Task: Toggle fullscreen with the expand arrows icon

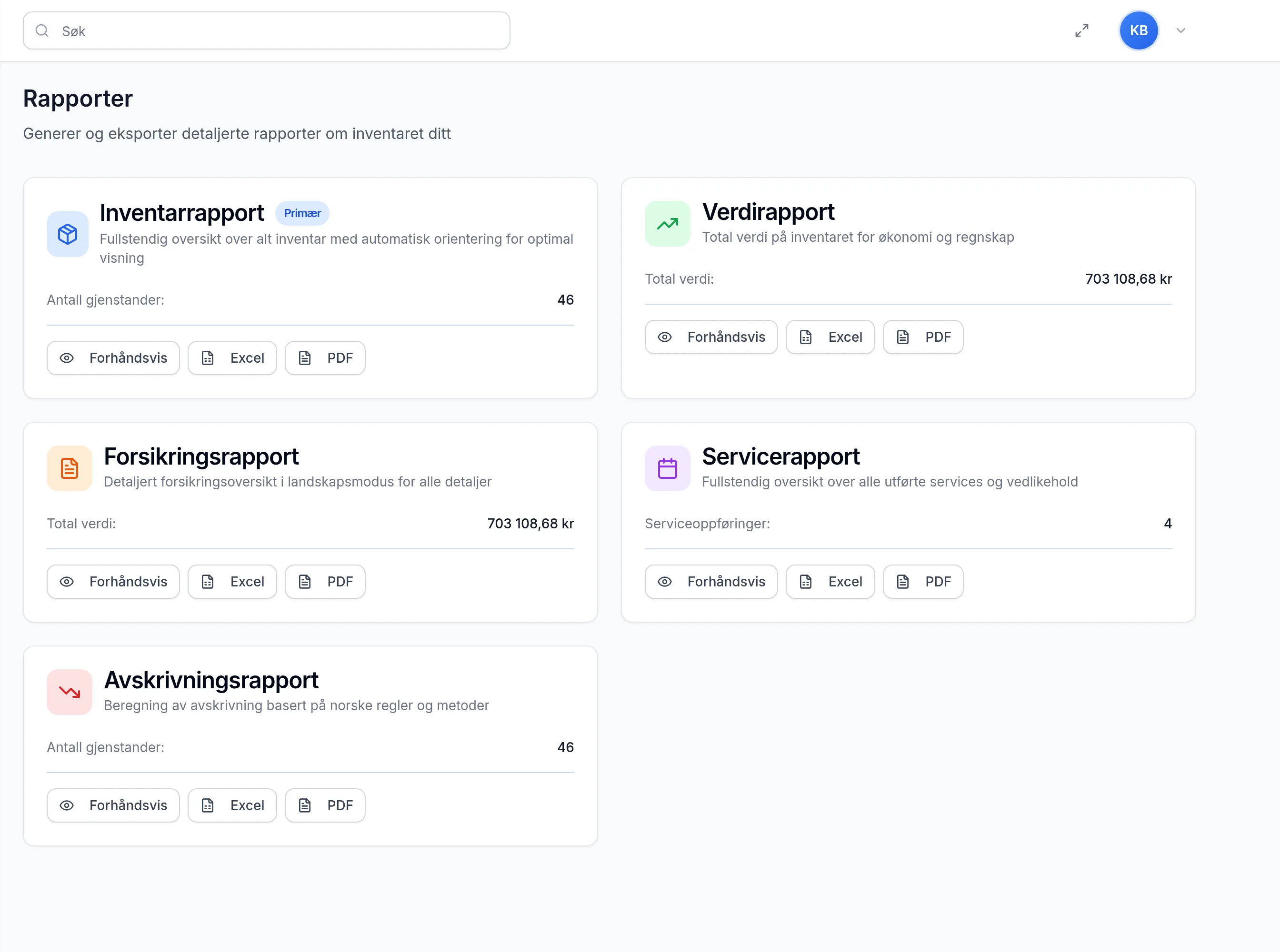Action: (x=1081, y=30)
